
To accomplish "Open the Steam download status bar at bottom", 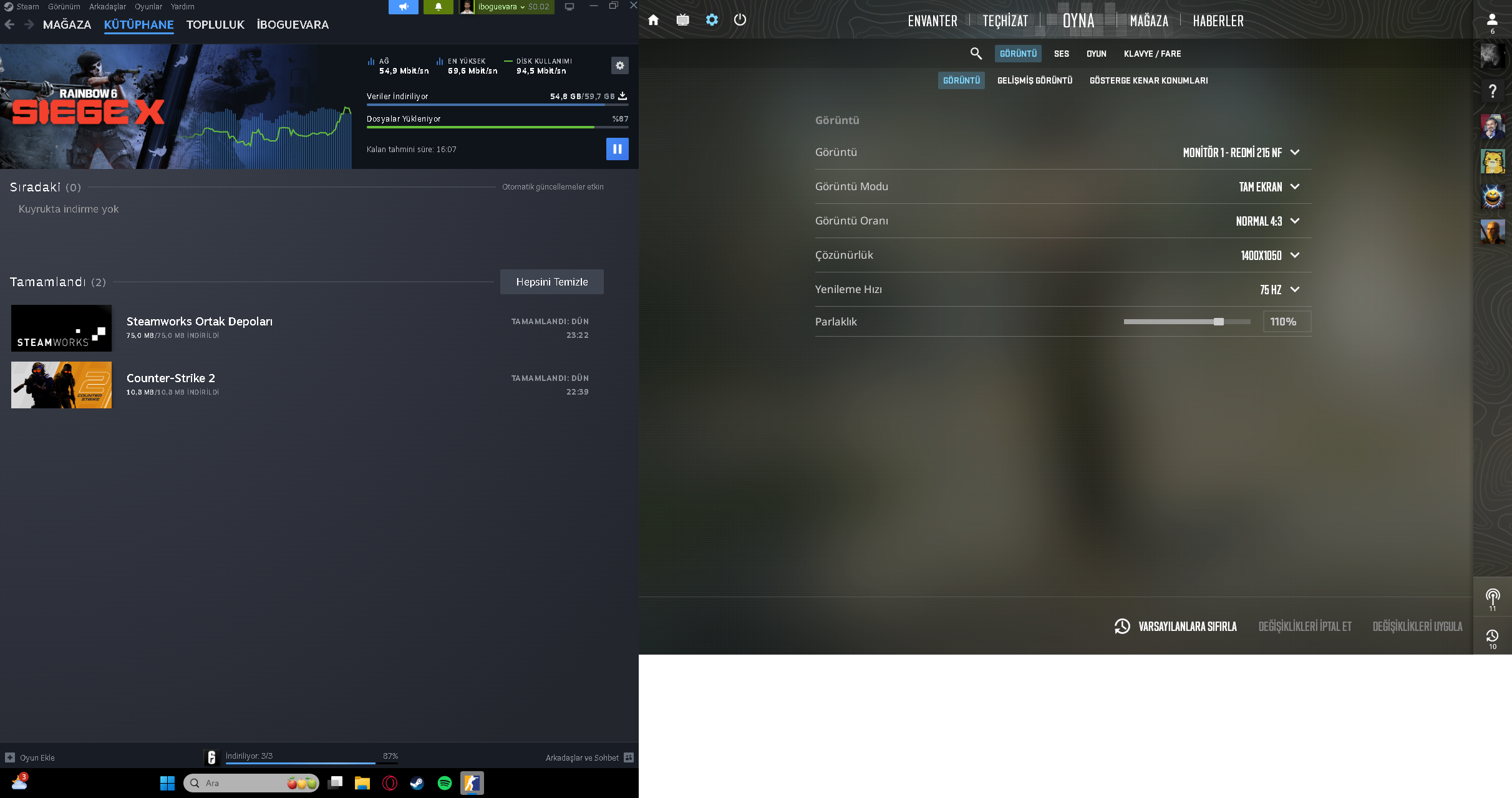I will [301, 757].
